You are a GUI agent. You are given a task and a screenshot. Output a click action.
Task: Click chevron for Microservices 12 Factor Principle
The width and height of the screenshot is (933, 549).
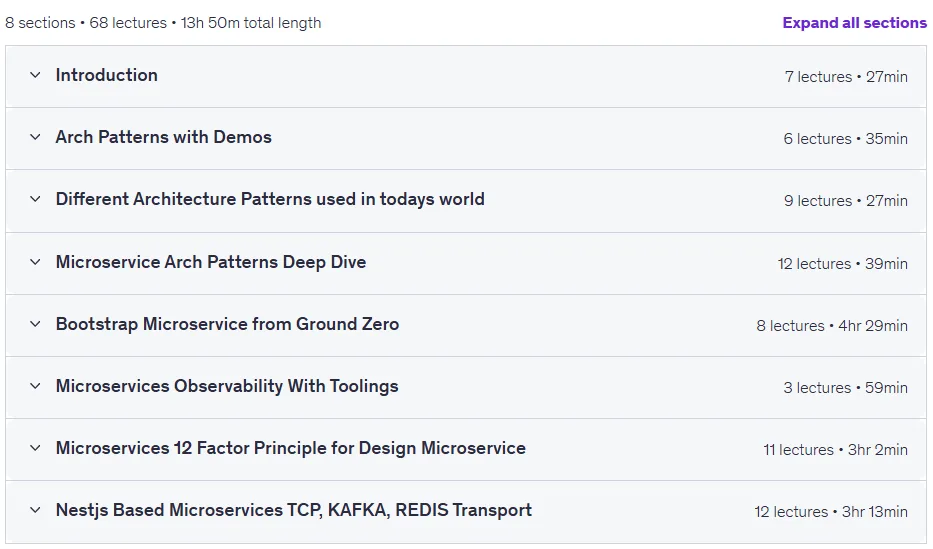pyautogui.click(x=35, y=448)
